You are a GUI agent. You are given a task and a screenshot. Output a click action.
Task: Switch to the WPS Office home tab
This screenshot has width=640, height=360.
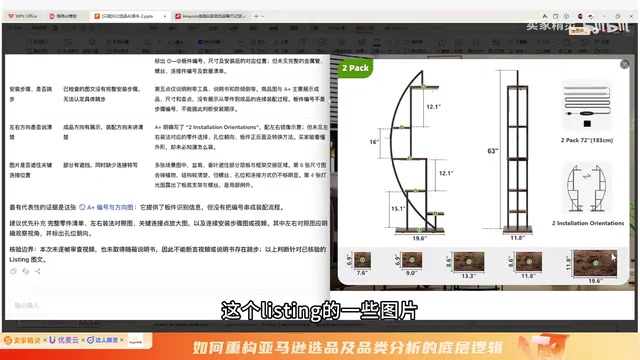pos(23,16)
